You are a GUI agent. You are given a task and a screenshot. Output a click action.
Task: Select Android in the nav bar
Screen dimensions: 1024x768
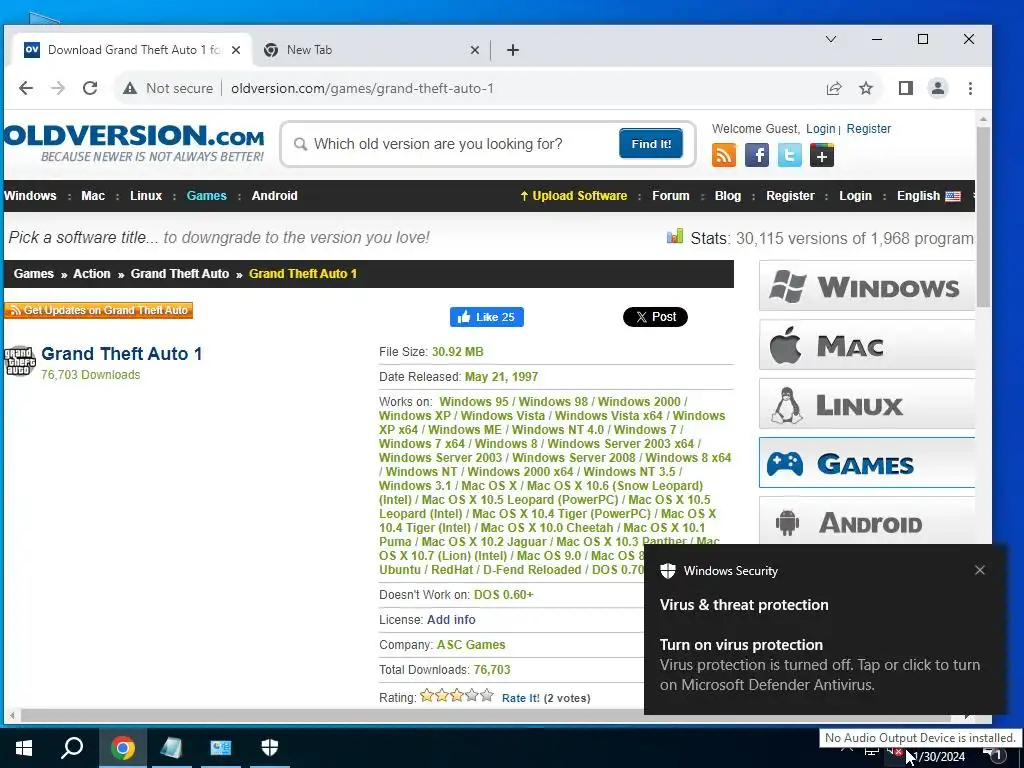(x=274, y=196)
